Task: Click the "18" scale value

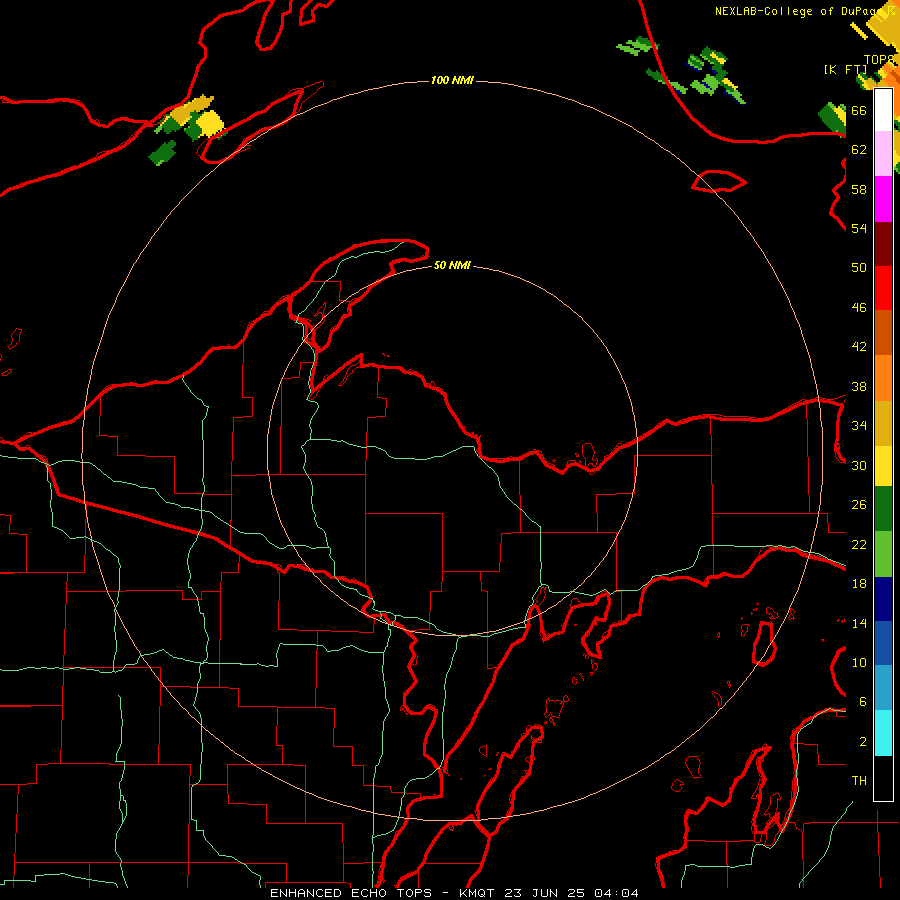Action: tap(859, 584)
